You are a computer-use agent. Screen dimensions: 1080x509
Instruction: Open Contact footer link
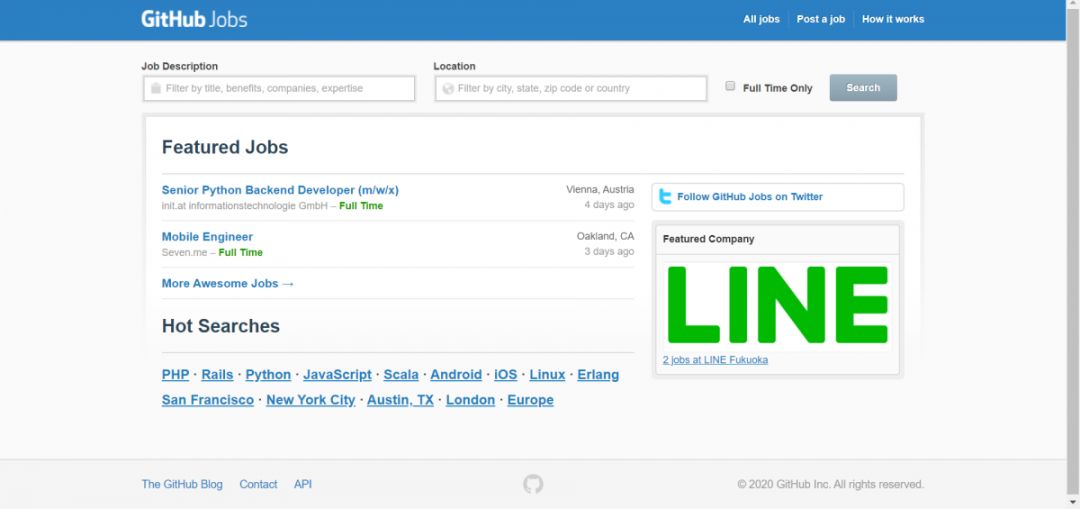point(258,484)
